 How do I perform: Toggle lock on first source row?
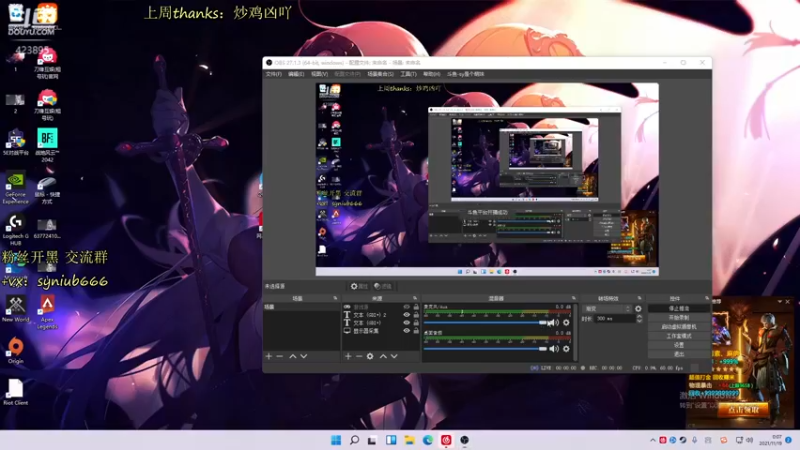[416, 307]
